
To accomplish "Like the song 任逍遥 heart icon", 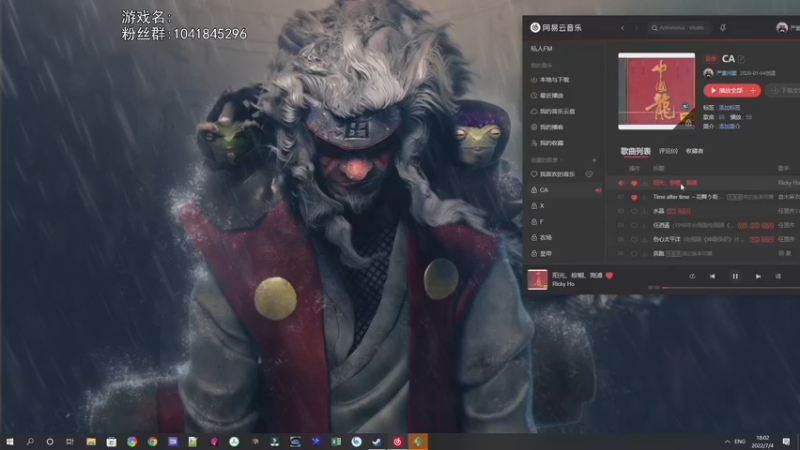I will [634, 226].
